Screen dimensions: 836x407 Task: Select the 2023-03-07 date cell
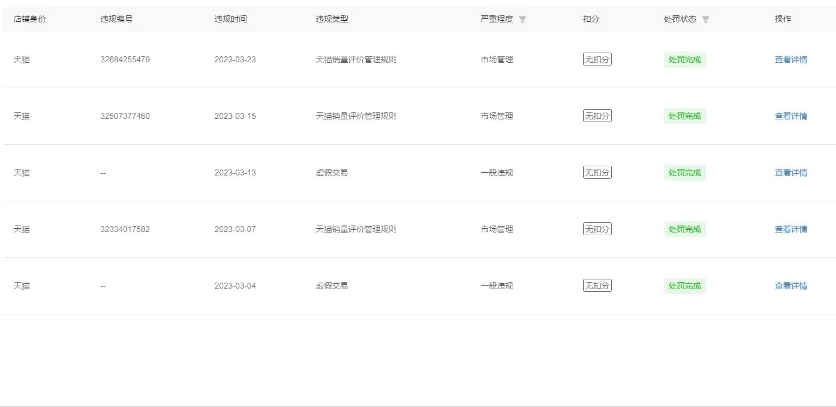tap(235, 229)
